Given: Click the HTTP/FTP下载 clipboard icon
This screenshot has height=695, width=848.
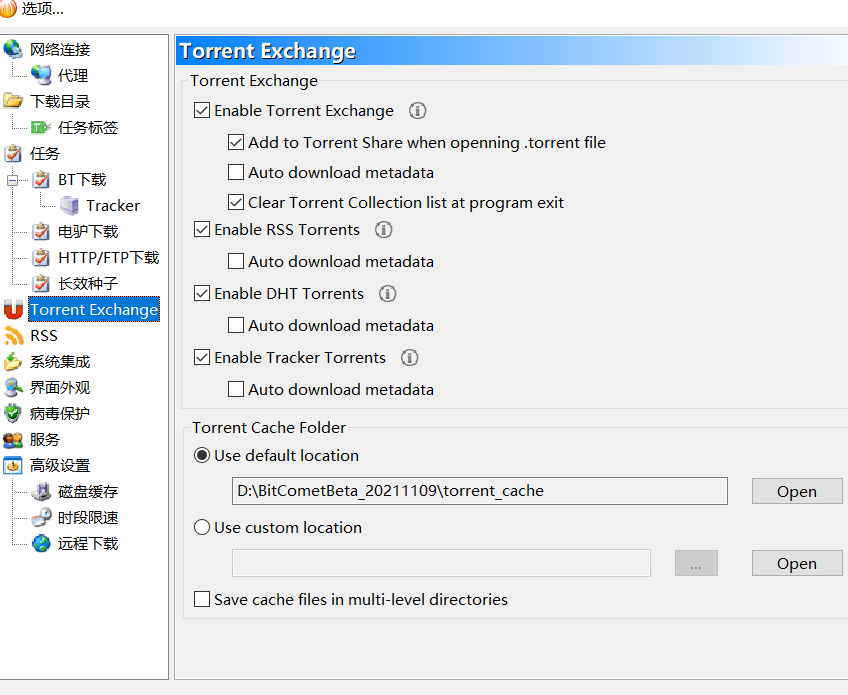Looking at the screenshot, I should tap(41, 257).
